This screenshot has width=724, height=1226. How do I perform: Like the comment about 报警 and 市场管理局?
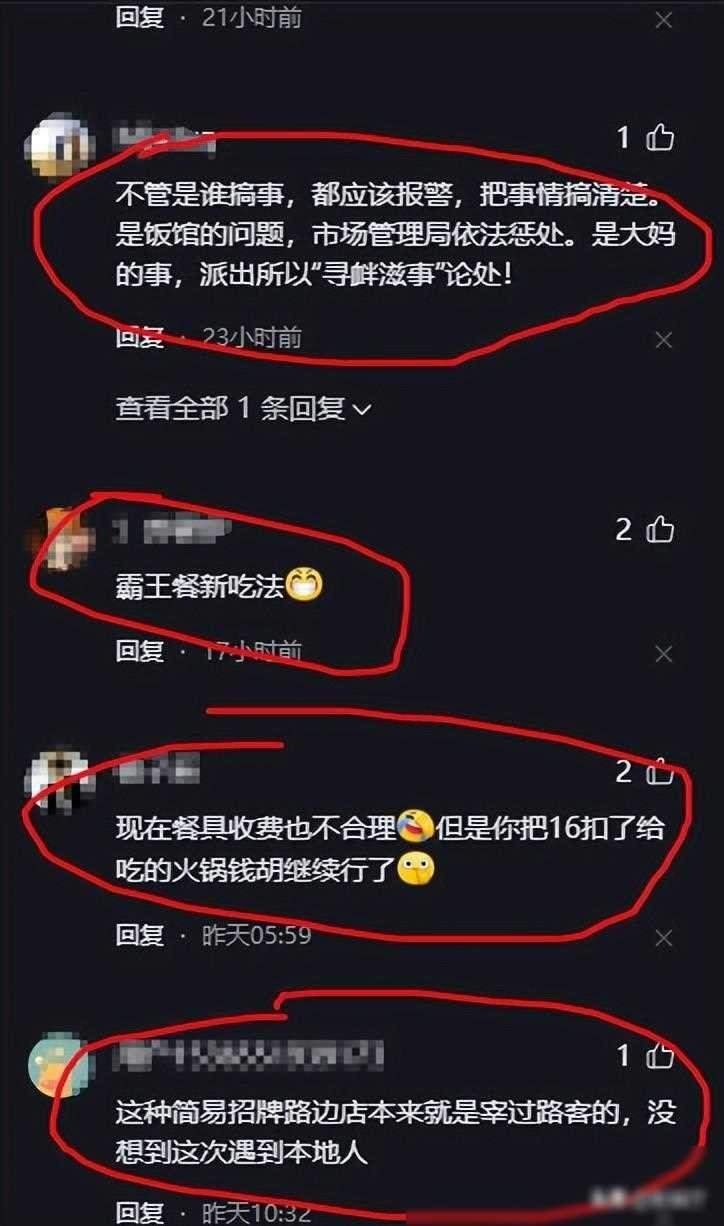(x=660, y=138)
